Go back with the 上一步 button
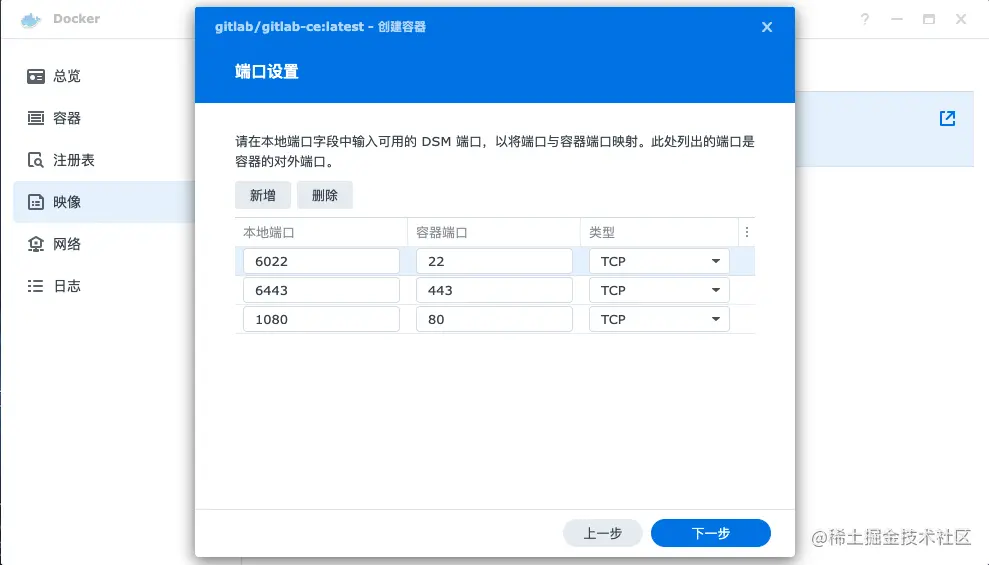Screen dimensions: 989x565 pyautogui.click(x=602, y=533)
